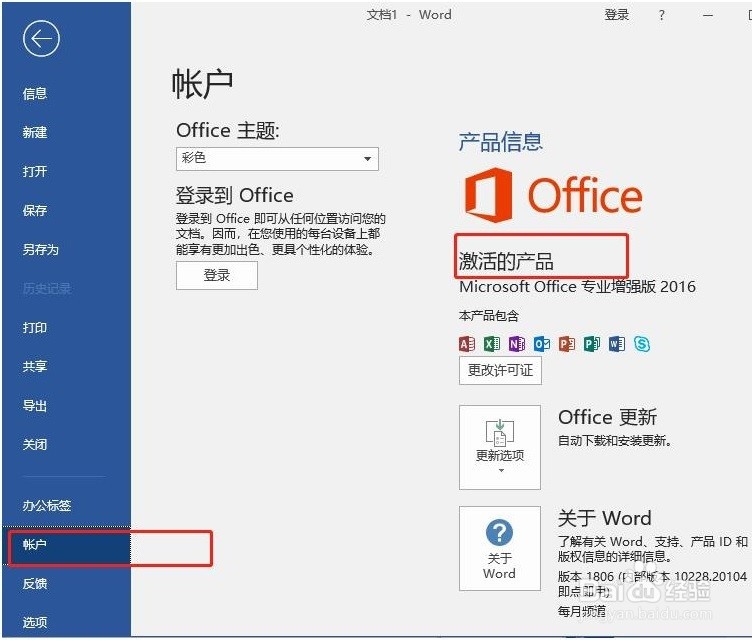The height and width of the screenshot is (640, 754).
Task: Click the 帐户 page heading
Action: point(202,84)
